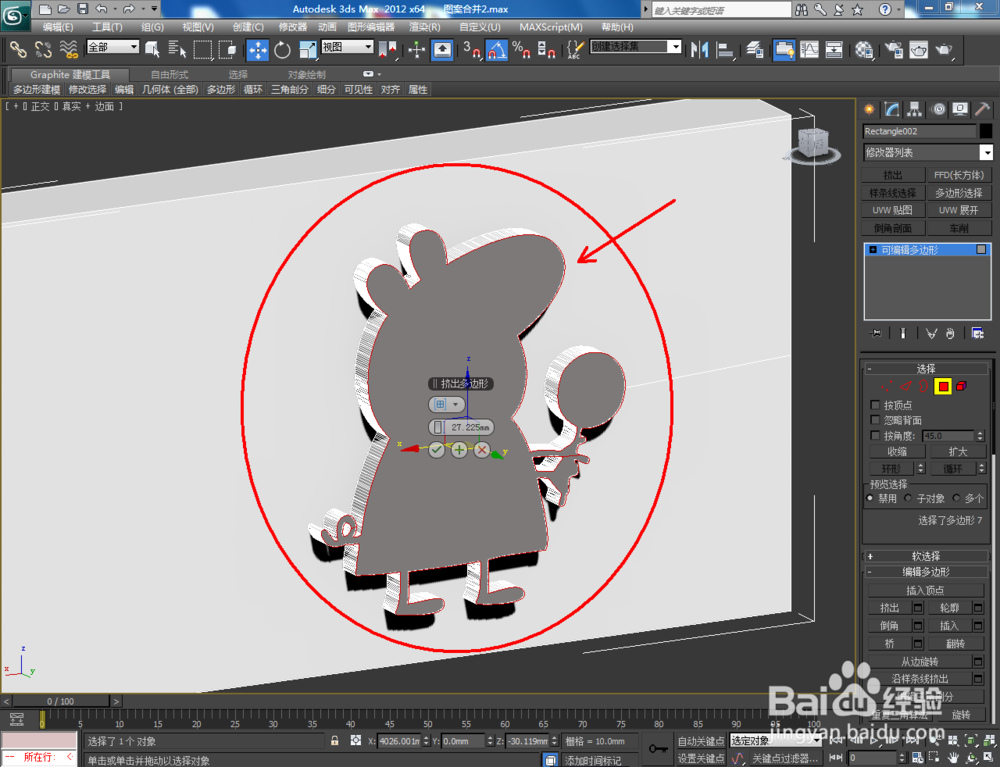The width and height of the screenshot is (1000, 767).
Task: Open the Curve Editor icon
Action: (x=809, y=49)
